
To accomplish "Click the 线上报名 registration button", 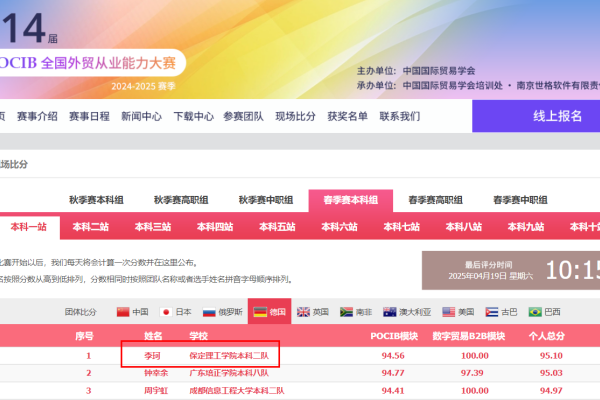I will [557, 116].
